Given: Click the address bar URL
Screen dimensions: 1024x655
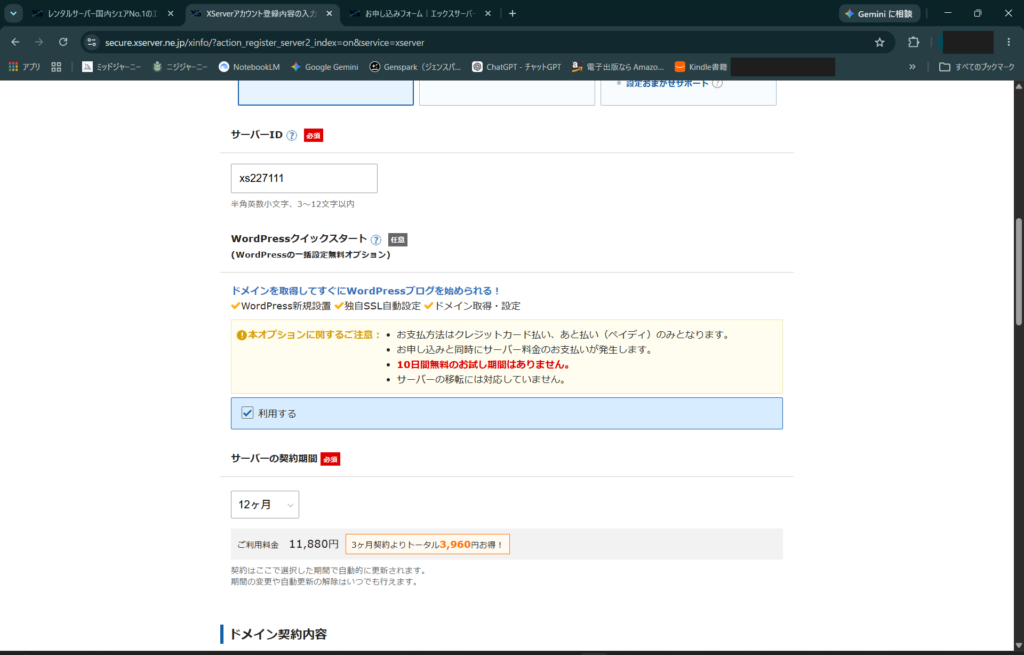Looking at the screenshot, I should pos(264,42).
